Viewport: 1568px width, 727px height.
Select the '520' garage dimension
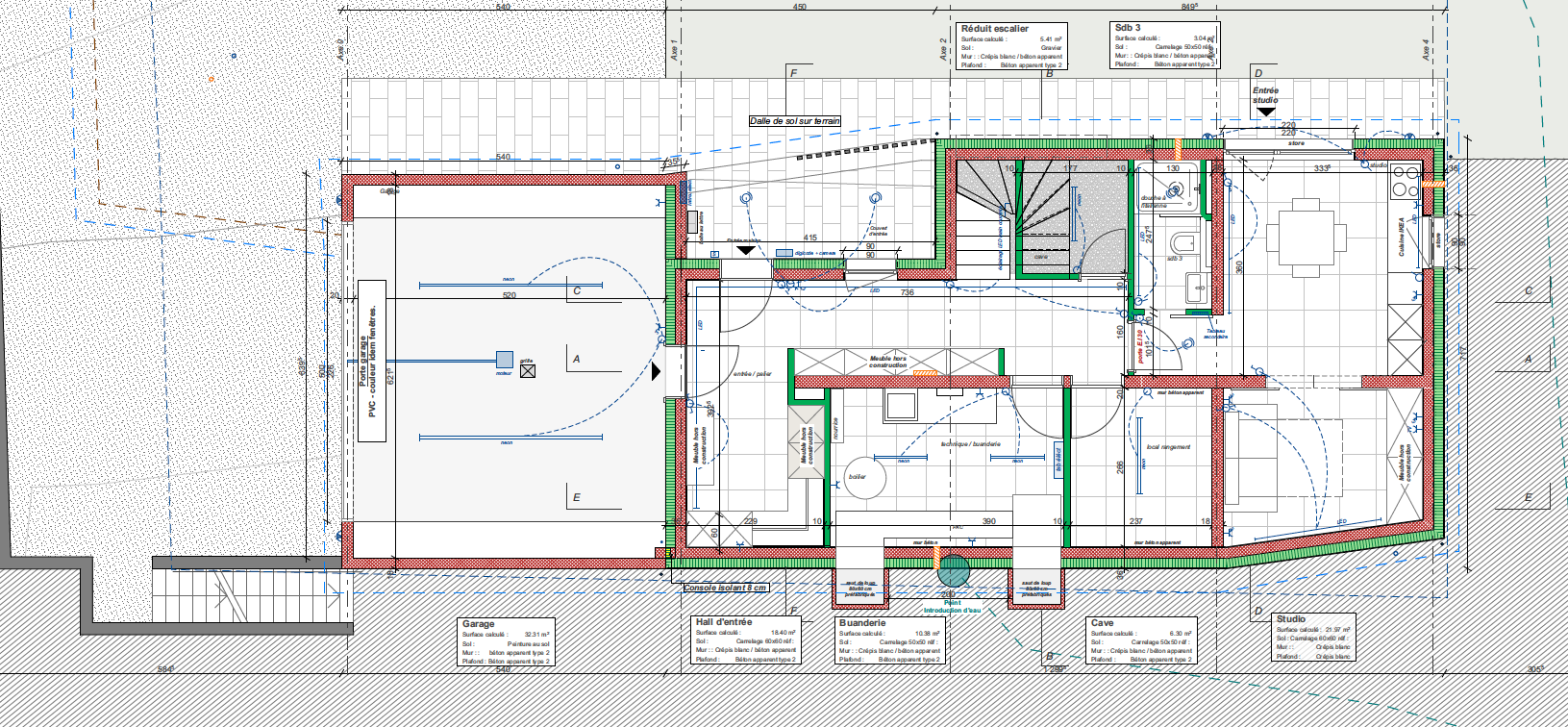[510, 295]
